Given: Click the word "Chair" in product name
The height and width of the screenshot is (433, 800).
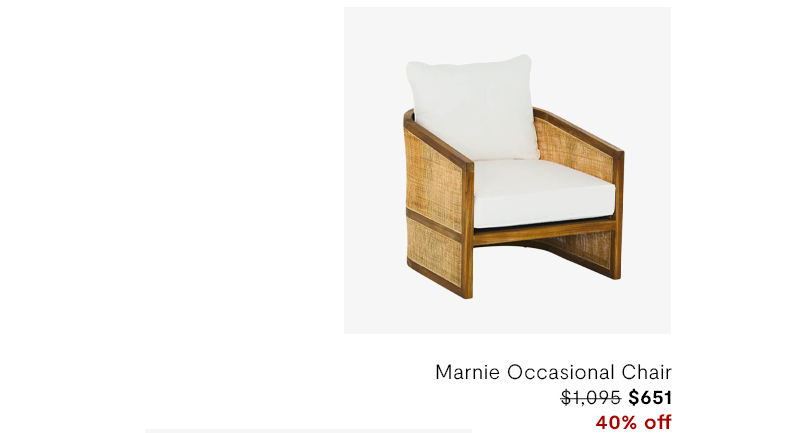Looking at the screenshot, I should (646, 372).
